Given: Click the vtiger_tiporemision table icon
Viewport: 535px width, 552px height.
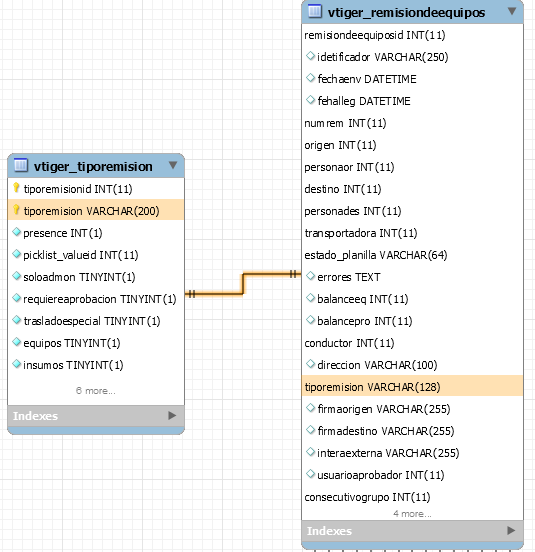Looking at the screenshot, I should (x=20, y=165).
